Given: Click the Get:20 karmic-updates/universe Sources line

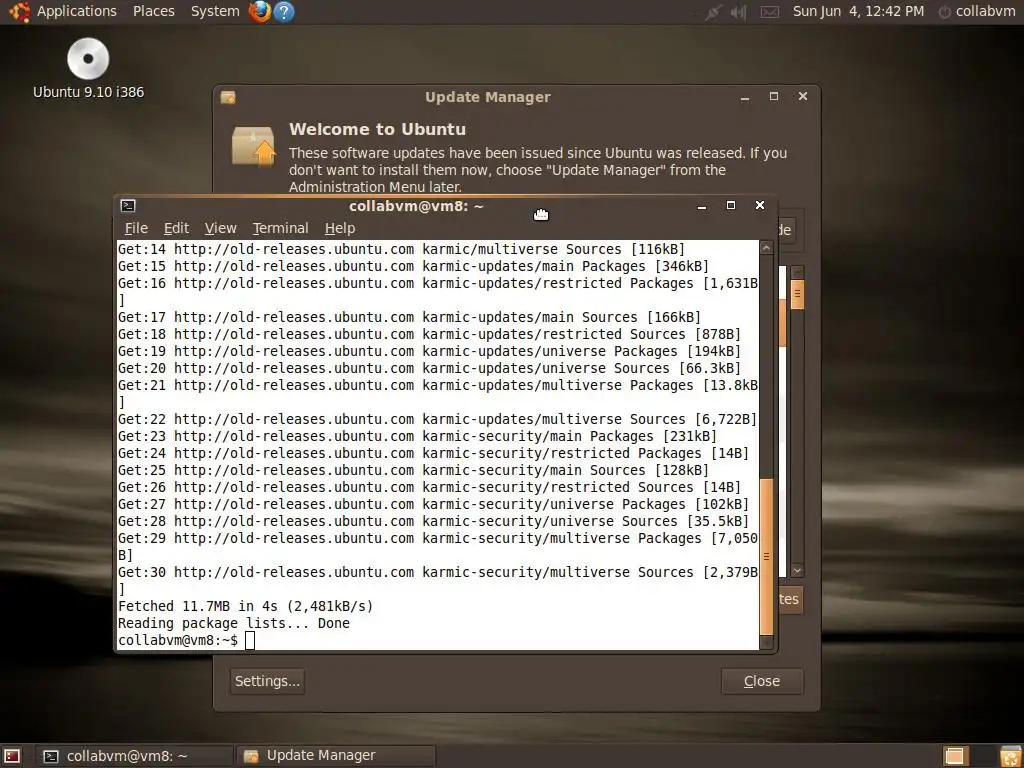Looking at the screenshot, I should pos(430,368).
